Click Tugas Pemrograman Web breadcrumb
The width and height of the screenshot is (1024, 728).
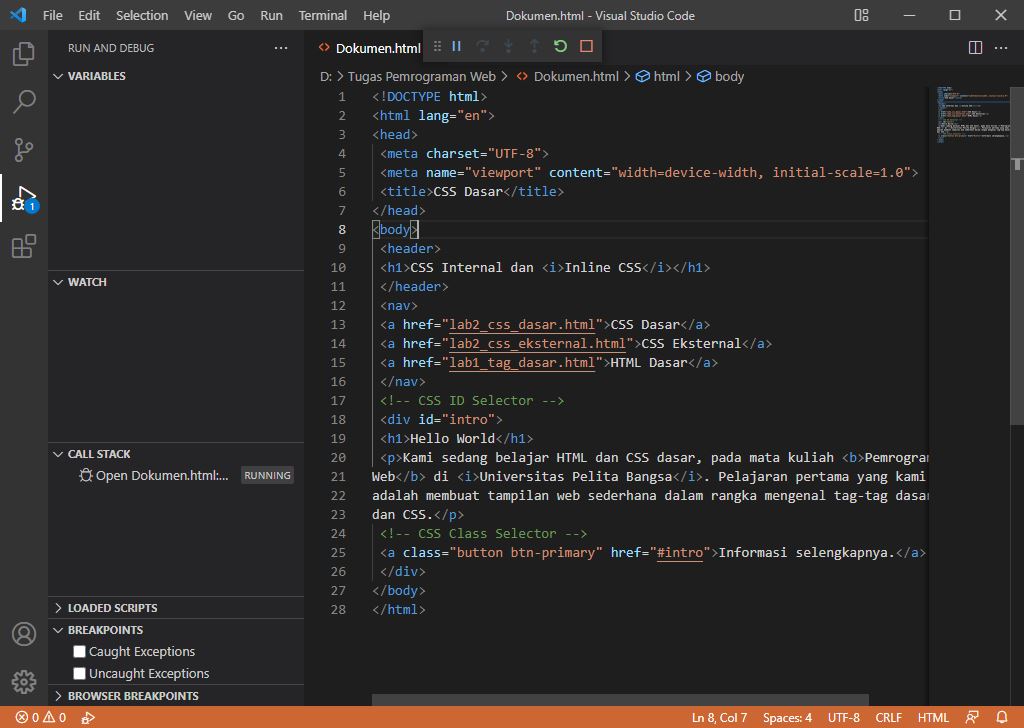[421, 76]
